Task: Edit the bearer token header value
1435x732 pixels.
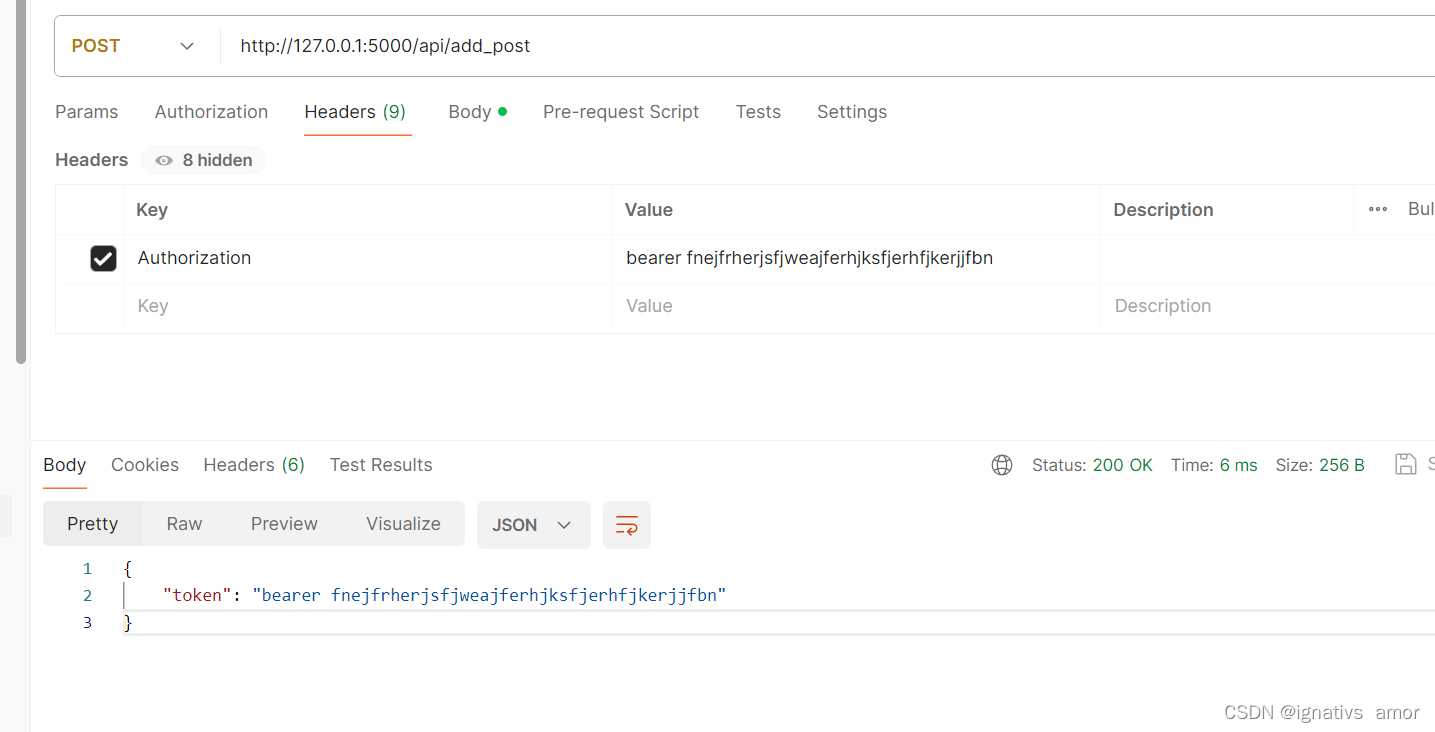Action: point(856,258)
